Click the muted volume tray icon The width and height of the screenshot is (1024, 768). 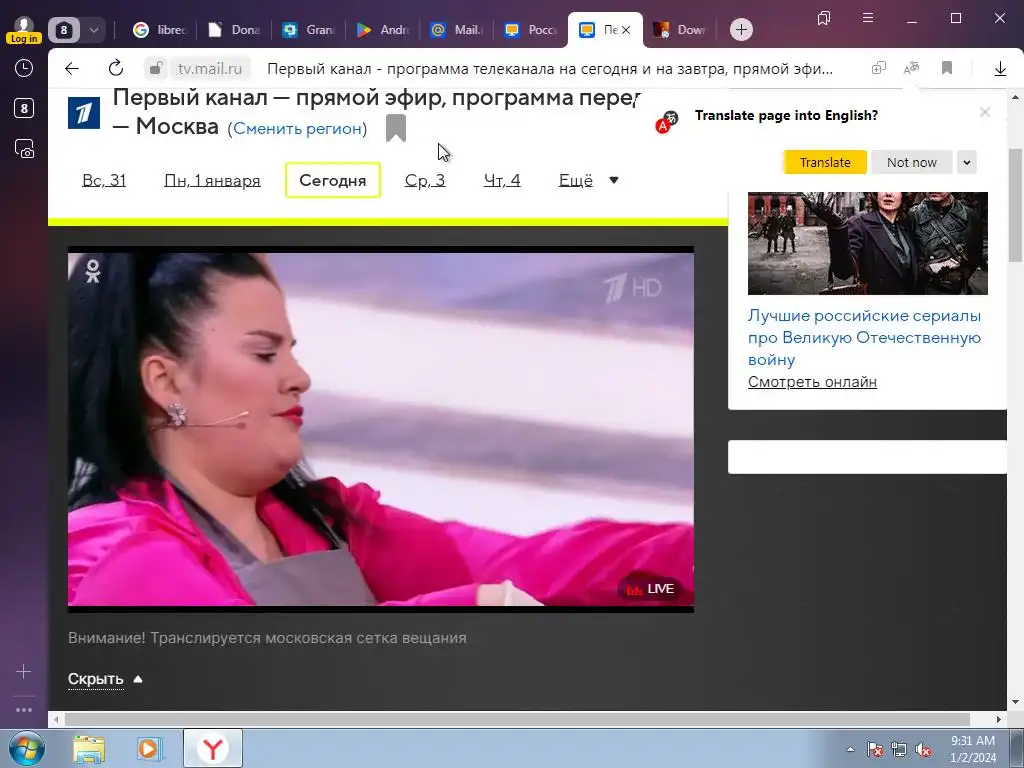click(923, 750)
